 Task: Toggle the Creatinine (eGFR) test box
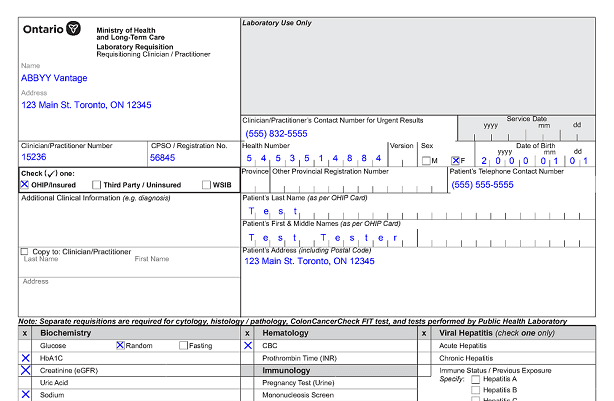coord(25,370)
